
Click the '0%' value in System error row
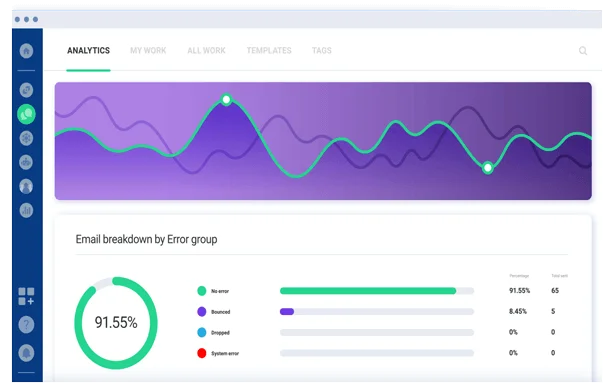[x=513, y=353]
